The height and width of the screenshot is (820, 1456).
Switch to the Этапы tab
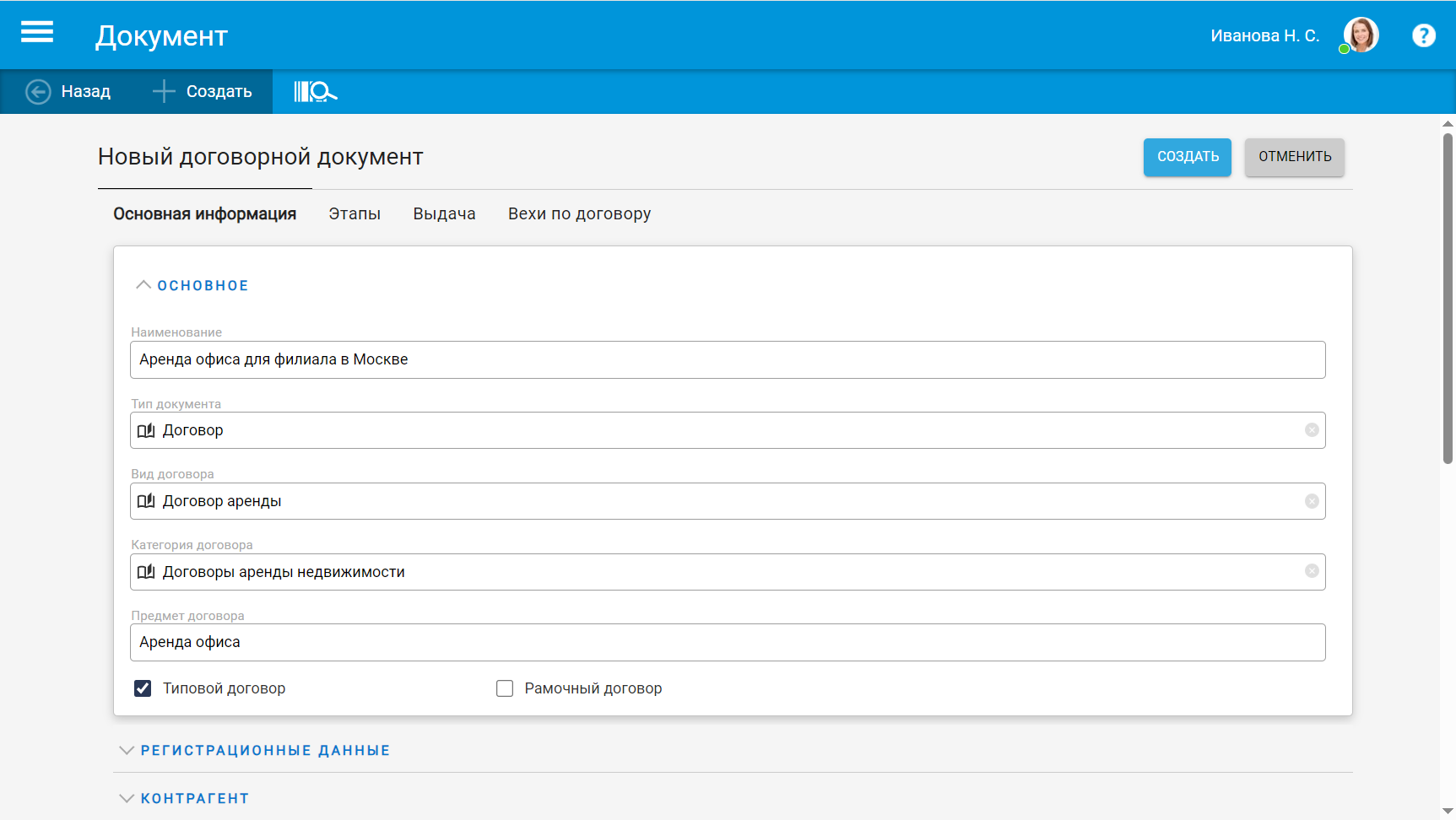pyautogui.click(x=355, y=214)
